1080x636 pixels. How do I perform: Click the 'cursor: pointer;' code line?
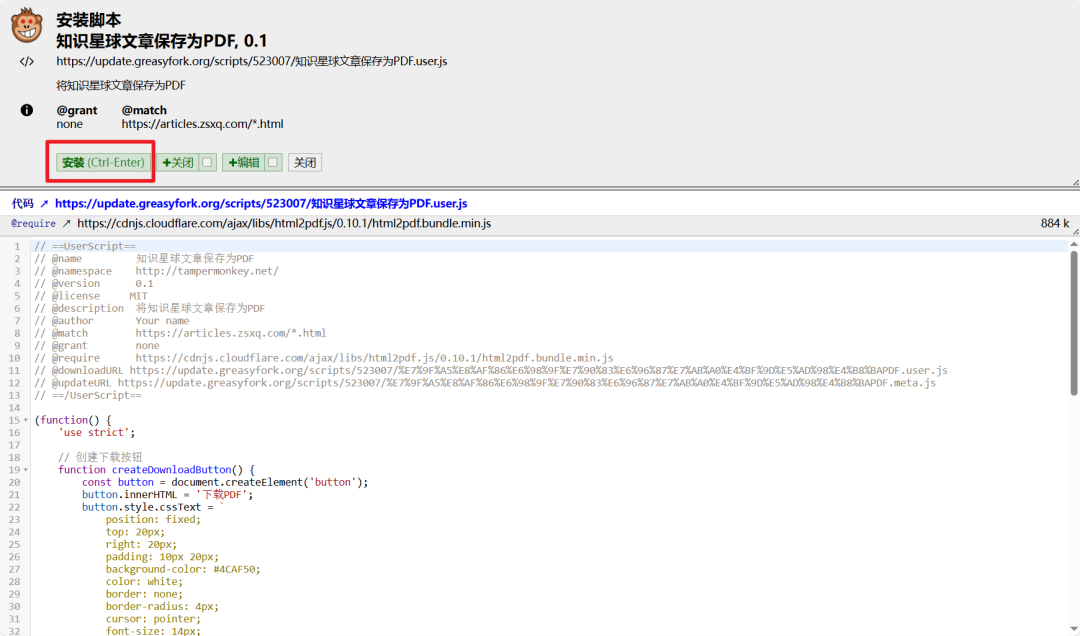(x=153, y=619)
